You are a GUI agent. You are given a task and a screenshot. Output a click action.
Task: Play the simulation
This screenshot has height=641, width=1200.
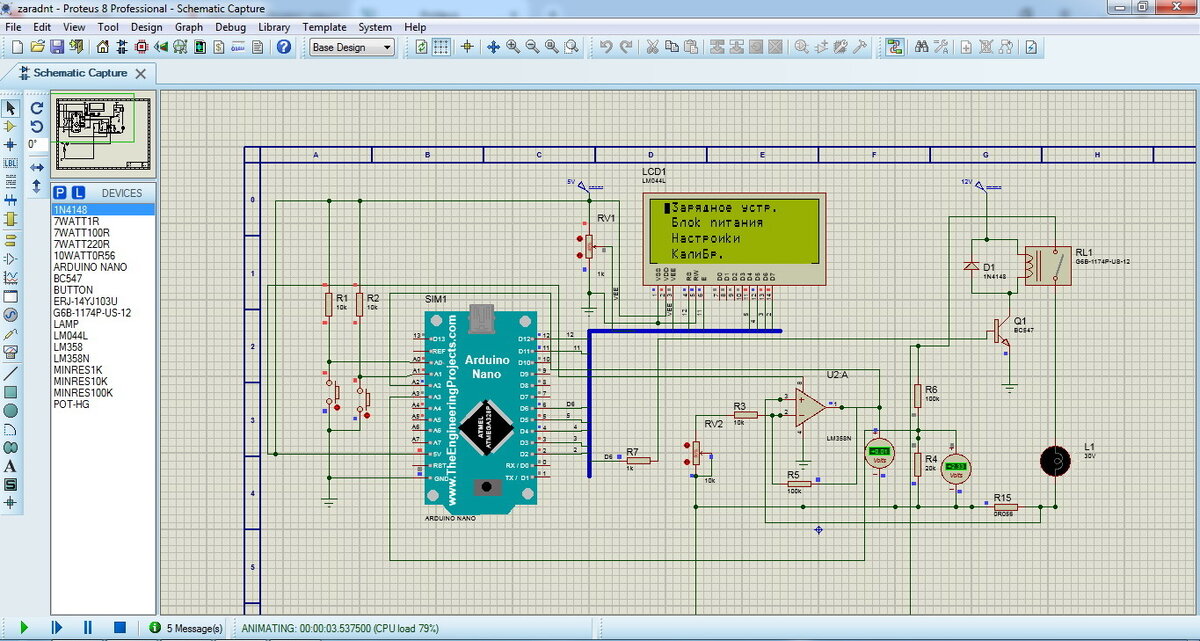[25, 627]
